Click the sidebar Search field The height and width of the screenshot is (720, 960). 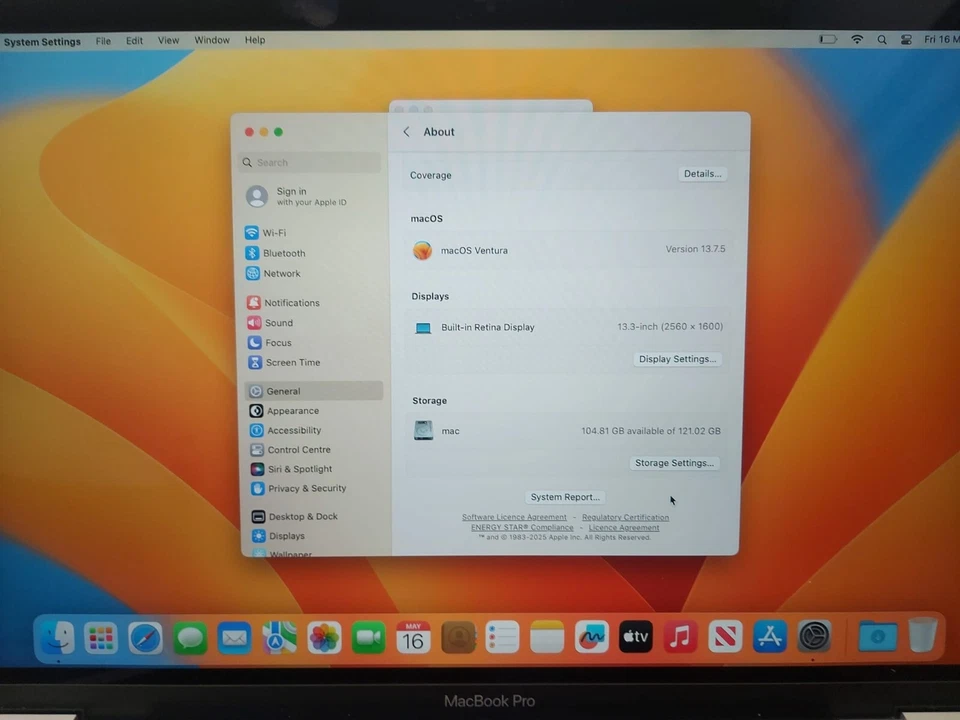[x=309, y=162]
